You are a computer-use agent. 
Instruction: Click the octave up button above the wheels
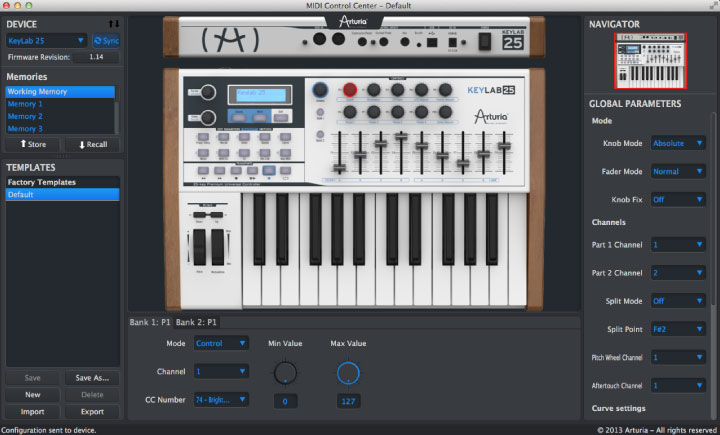click(x=217, y=215)
